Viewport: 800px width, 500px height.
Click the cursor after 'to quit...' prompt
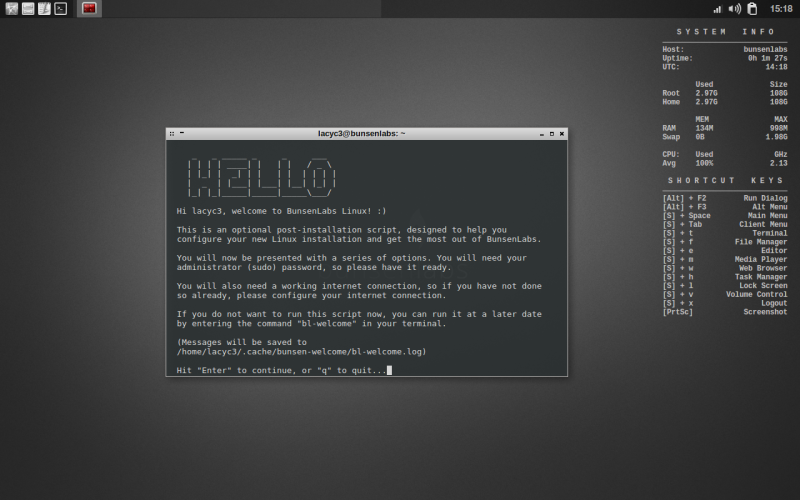click(389, 370)
